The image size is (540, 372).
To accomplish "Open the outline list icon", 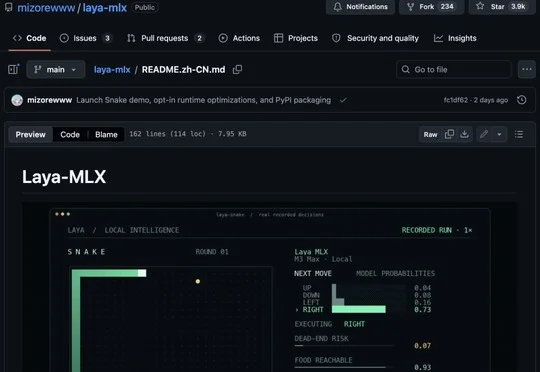I will 519,134.
